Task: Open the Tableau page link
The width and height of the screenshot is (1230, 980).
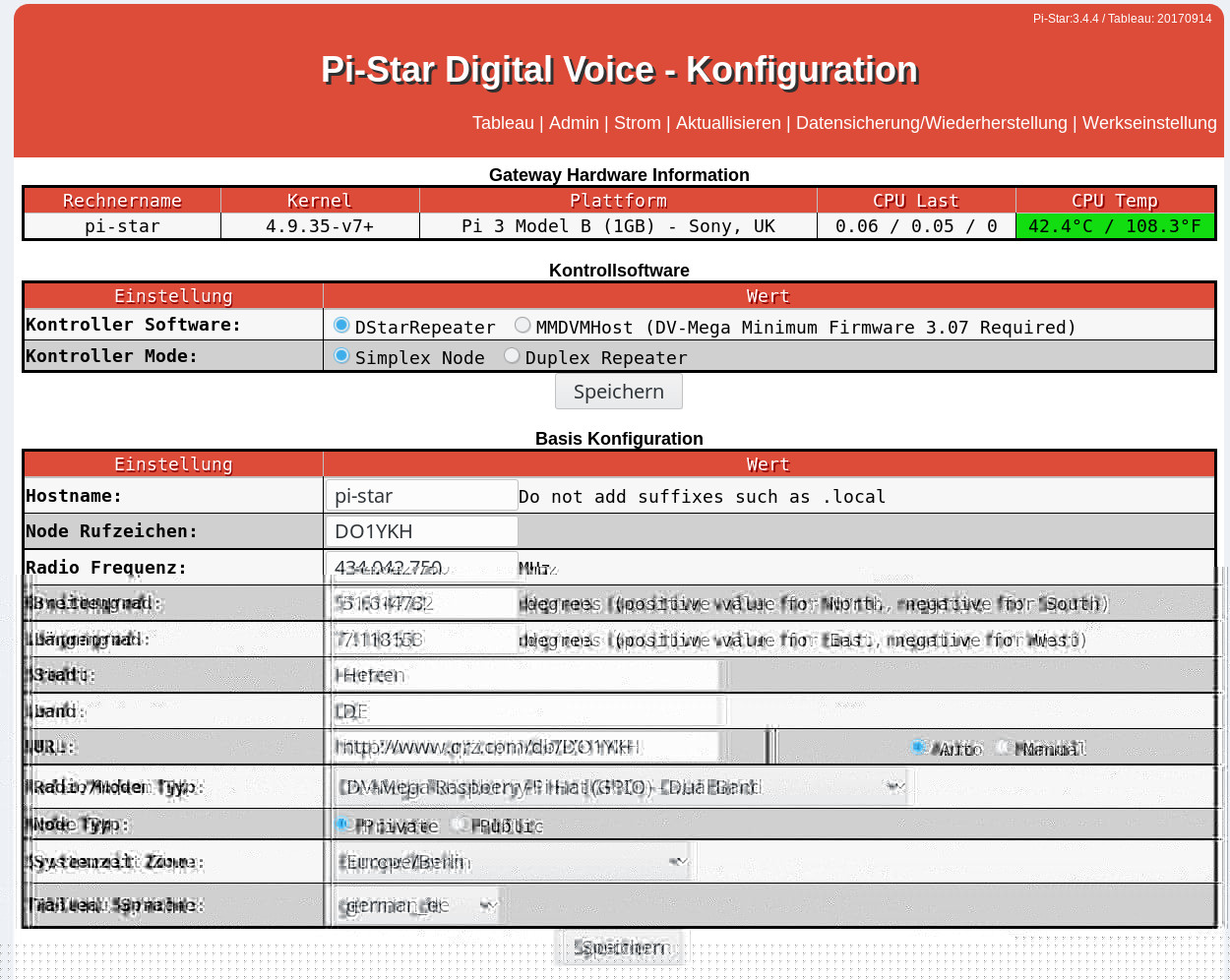Action: click(503, 123)
